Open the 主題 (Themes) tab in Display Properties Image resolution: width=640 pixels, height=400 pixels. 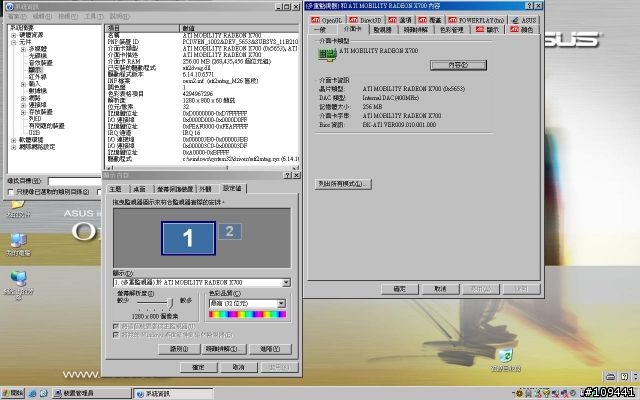coord(116,189)
